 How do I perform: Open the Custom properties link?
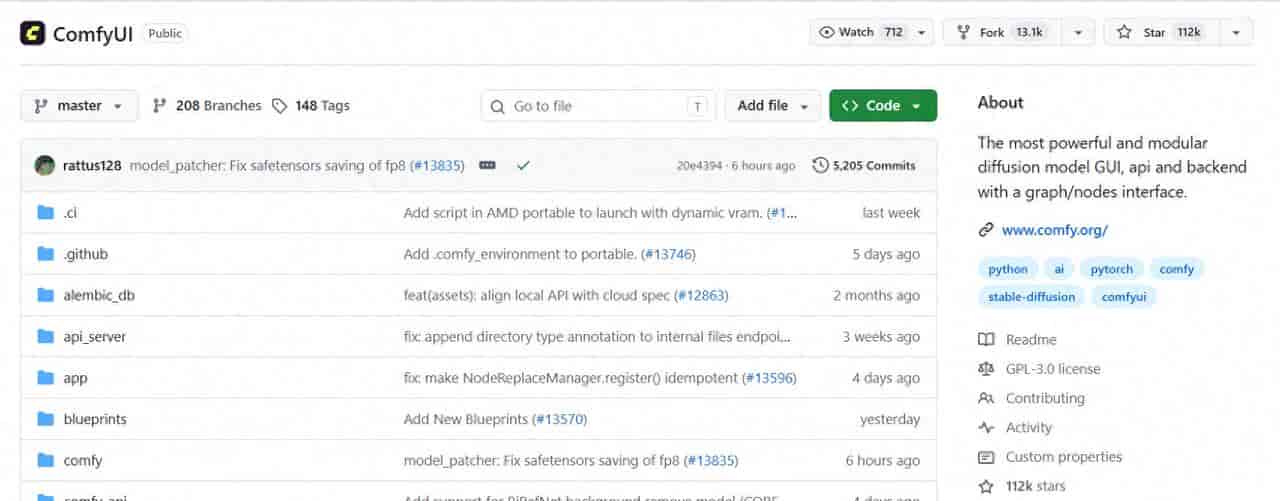(1051, 457)
